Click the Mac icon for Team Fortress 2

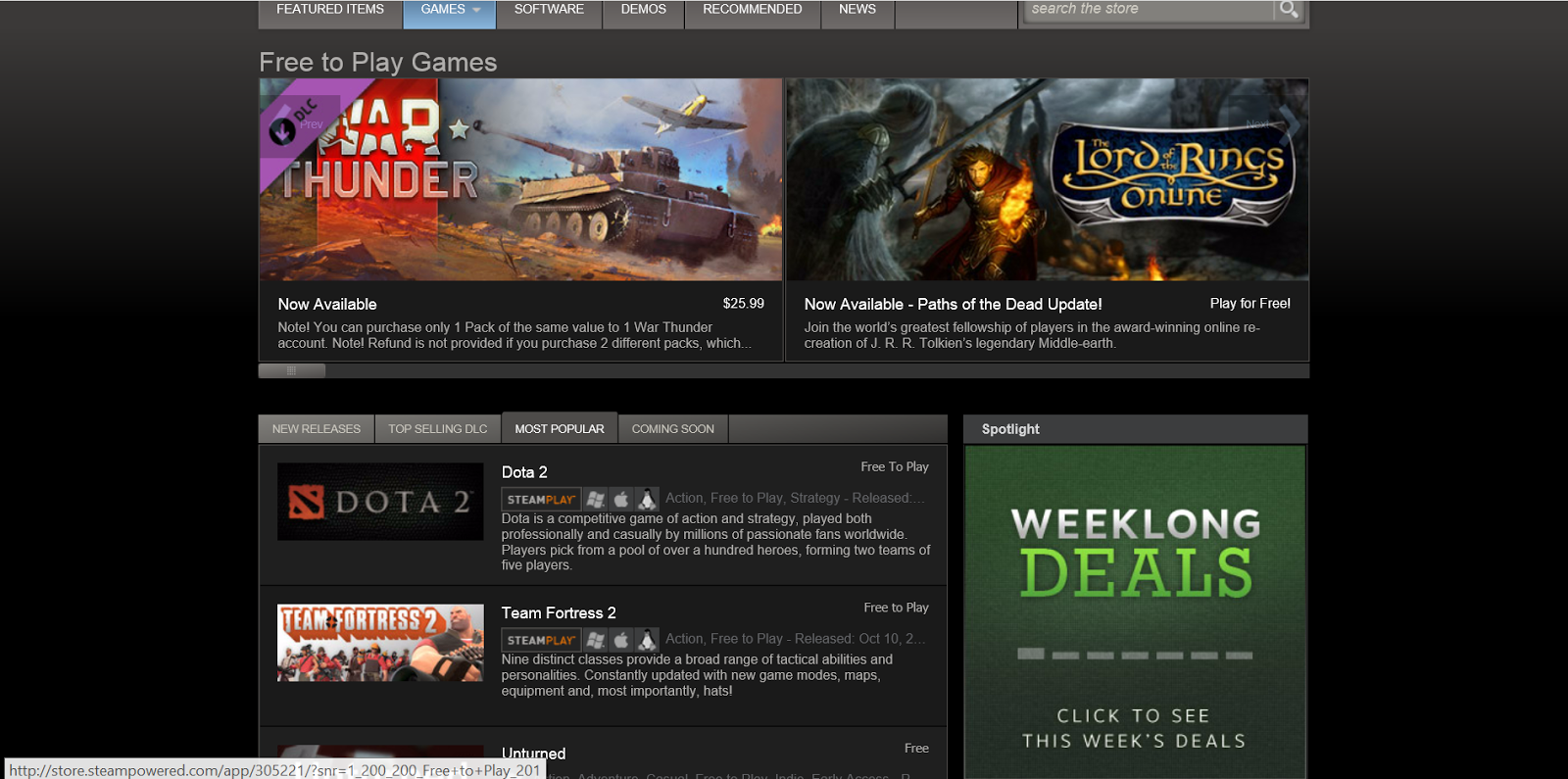click(x=620, y=640)
